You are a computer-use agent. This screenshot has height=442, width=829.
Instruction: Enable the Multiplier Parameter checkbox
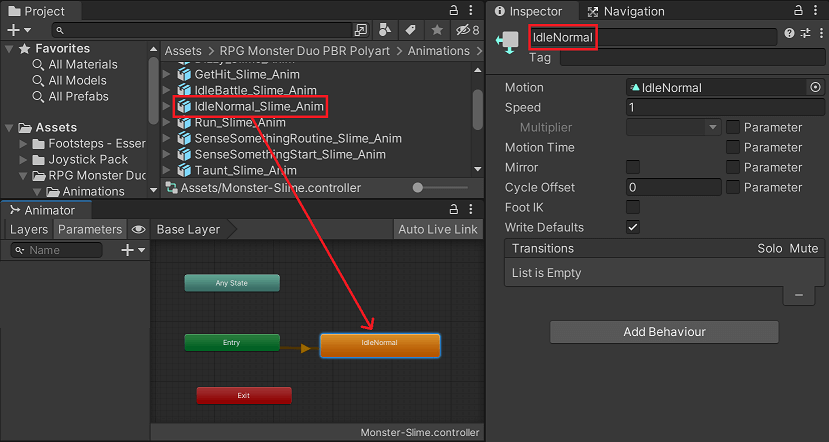point(733,127)
